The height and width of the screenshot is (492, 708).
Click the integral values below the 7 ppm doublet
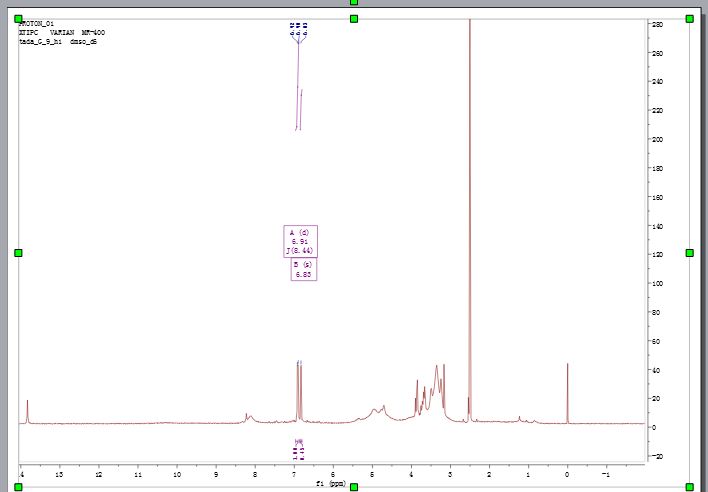coord(298,454)
